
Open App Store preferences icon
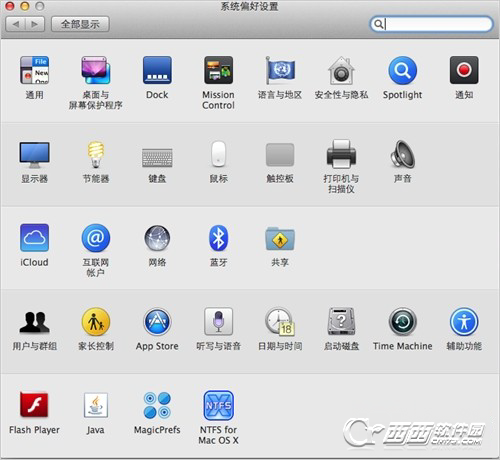(x=157, y=322)
